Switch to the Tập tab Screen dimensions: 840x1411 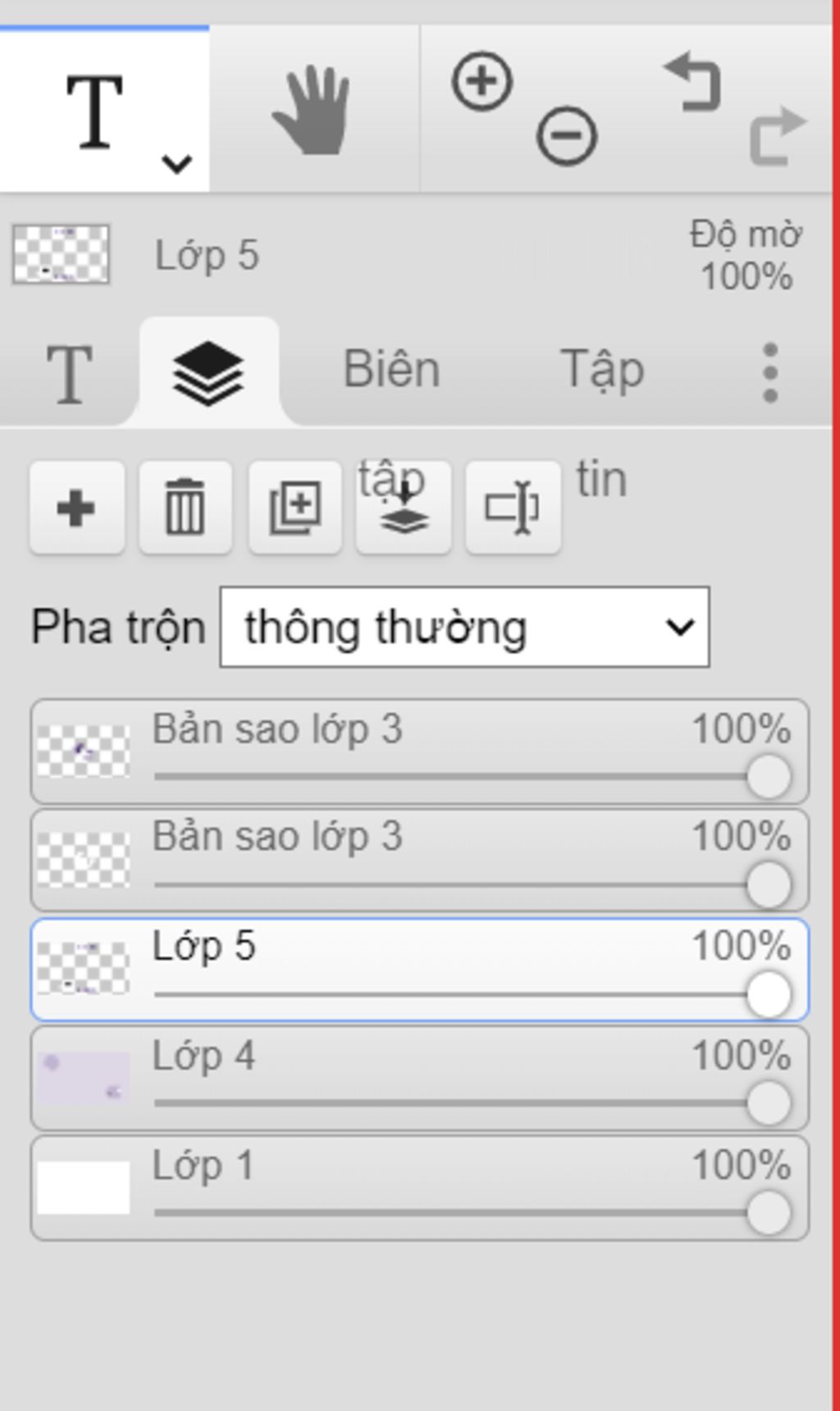click(x=602, y=370)
